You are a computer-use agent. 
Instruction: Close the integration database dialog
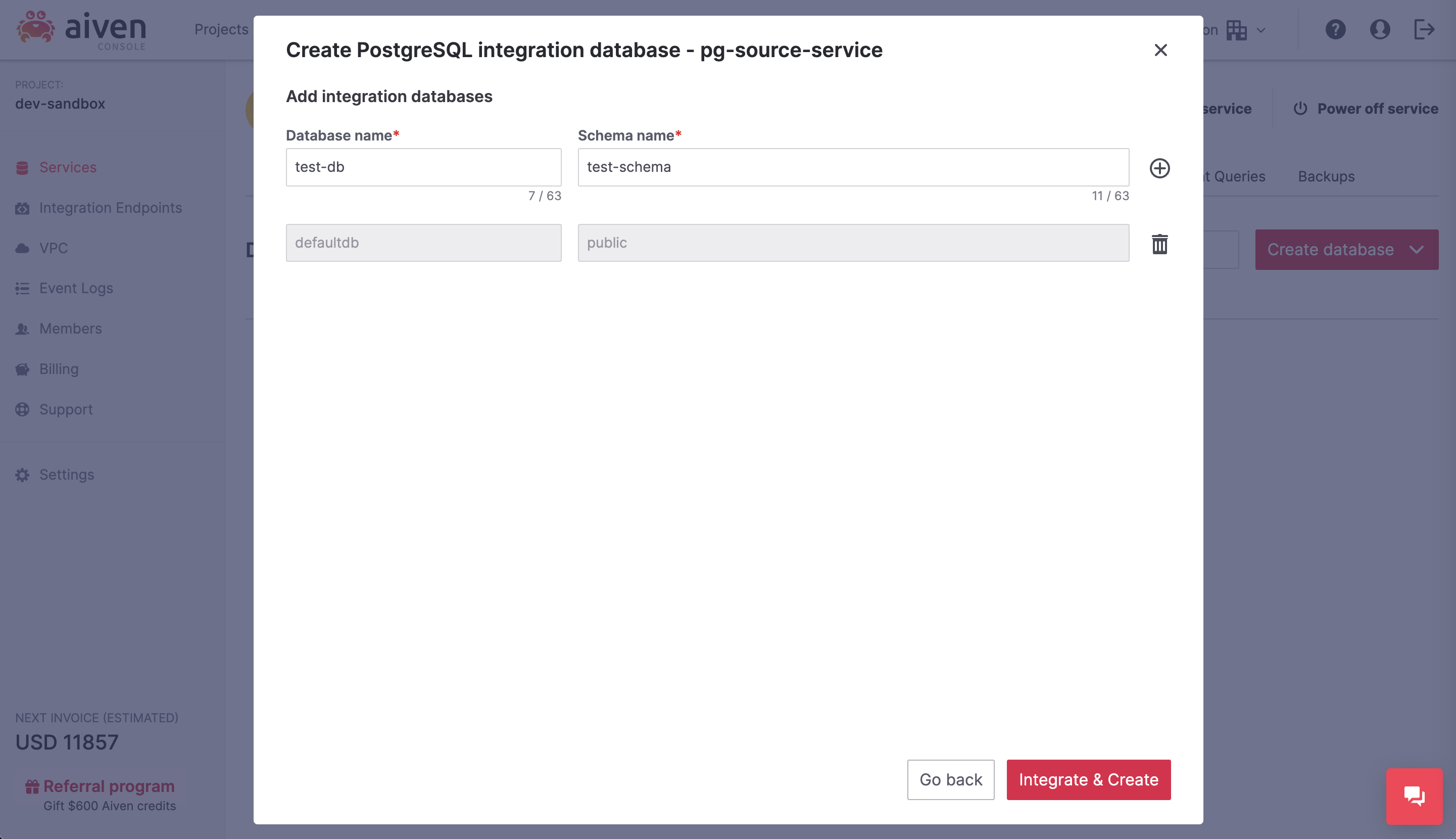[1160, 50]
